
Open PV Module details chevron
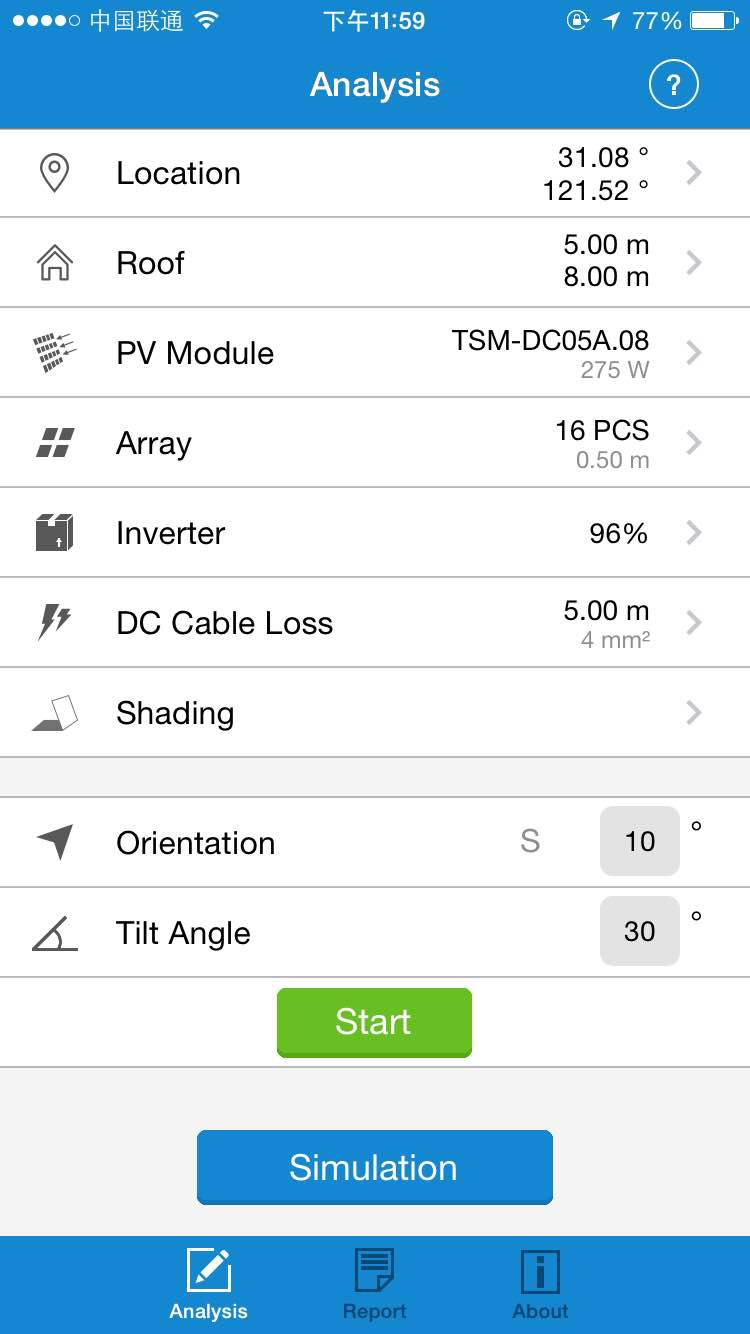point(694,353)
